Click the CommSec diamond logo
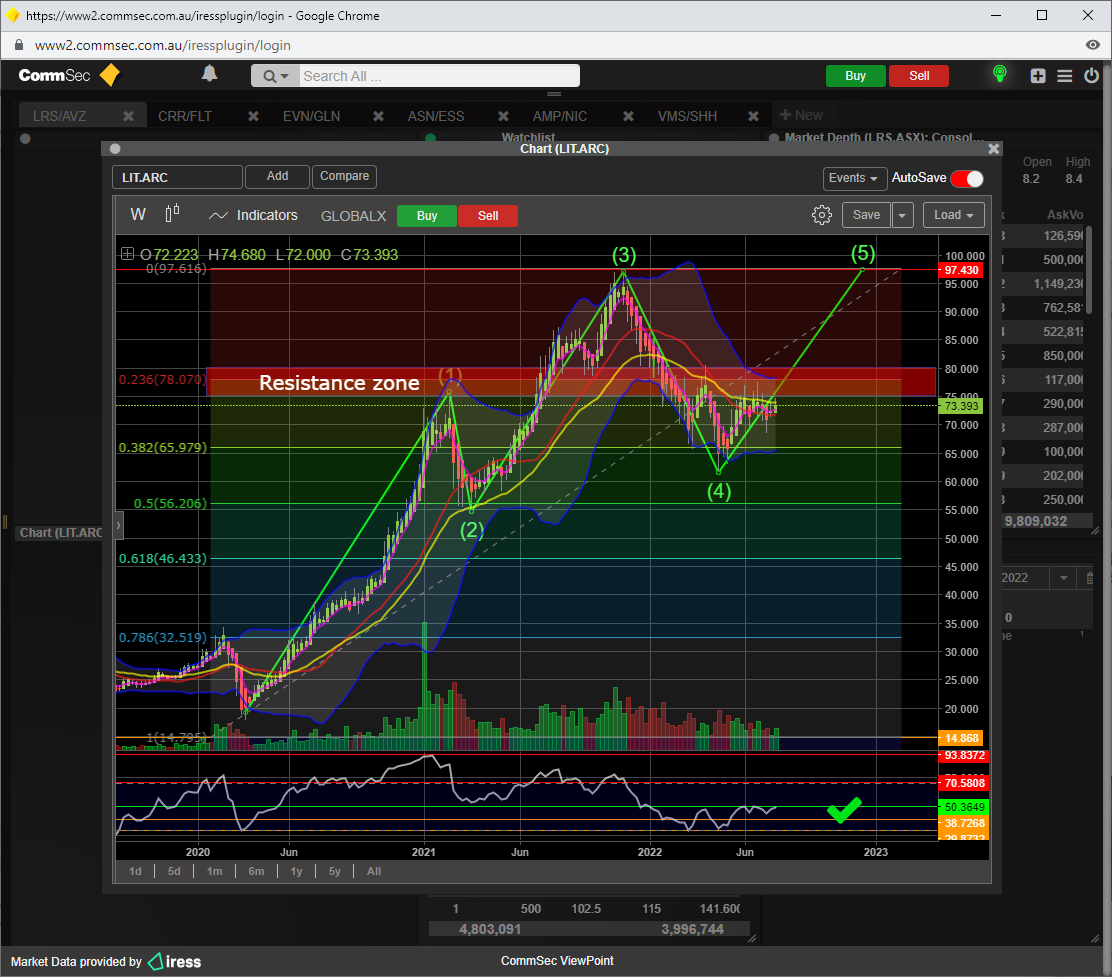The width and height of the screenshot is (1112, 977). pyautogui.click(x=110, y=75)
